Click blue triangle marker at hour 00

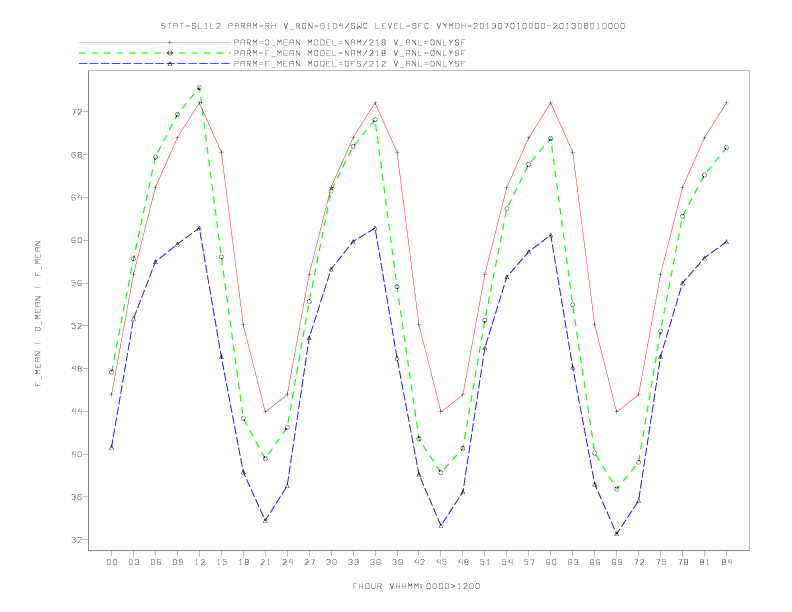(x=112, y=447)
